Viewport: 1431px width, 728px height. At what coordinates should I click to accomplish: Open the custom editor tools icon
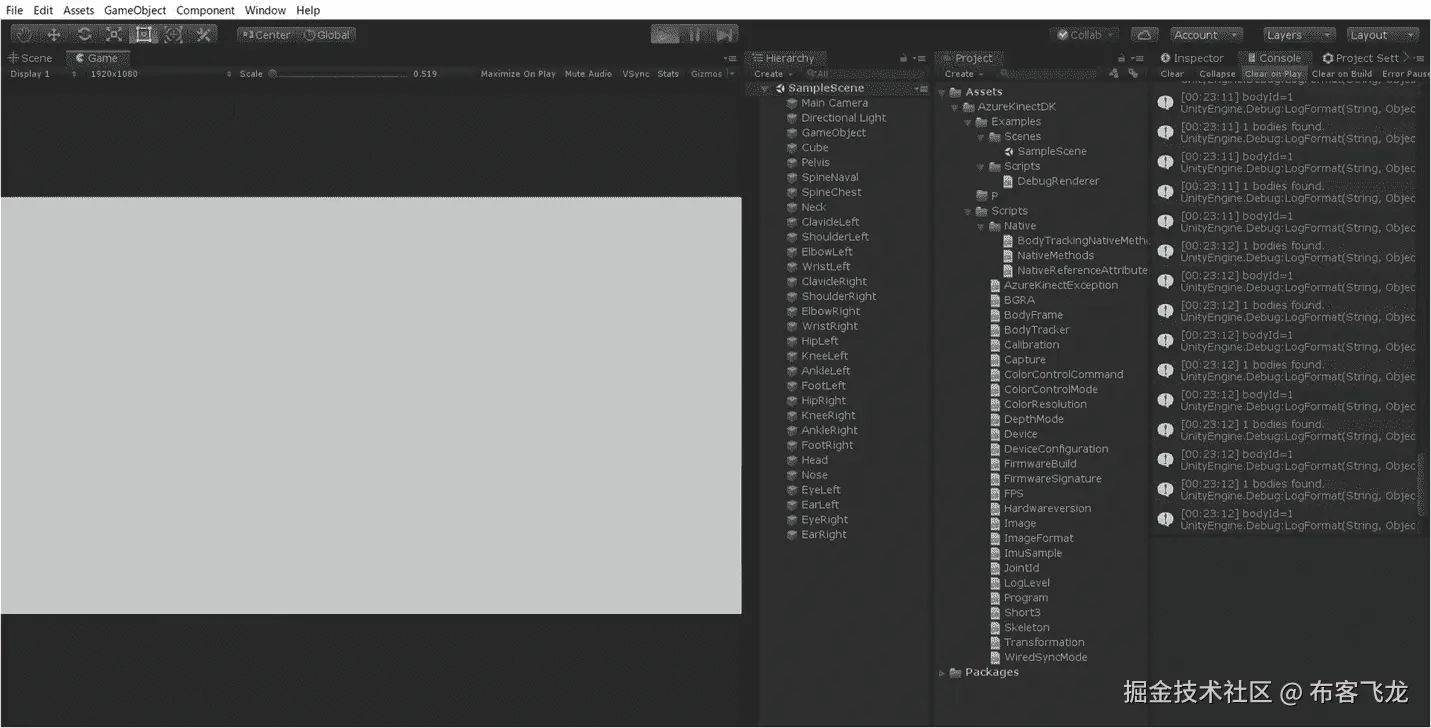pyautogui.click(x=204, y=34)
